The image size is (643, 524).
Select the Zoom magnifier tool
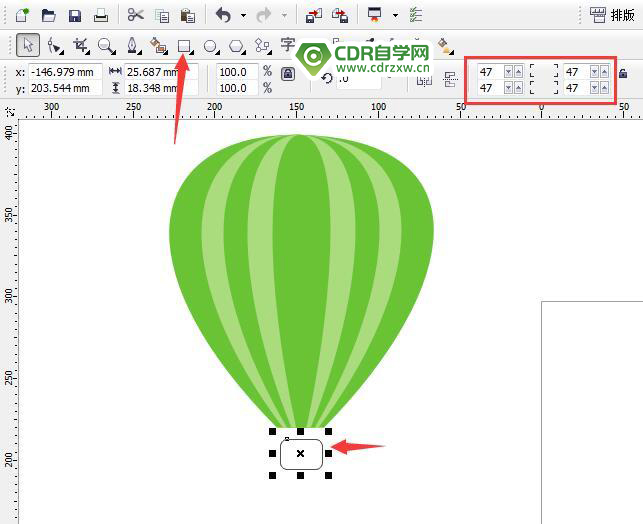[106, 46]
